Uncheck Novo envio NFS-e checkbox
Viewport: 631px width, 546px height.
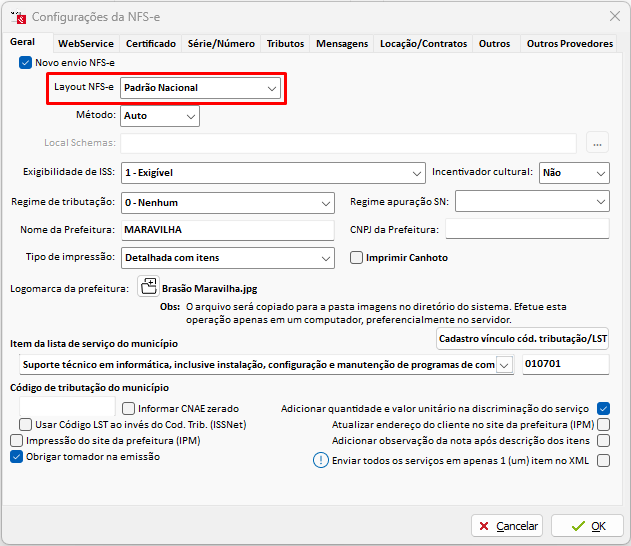coord(25,63)
